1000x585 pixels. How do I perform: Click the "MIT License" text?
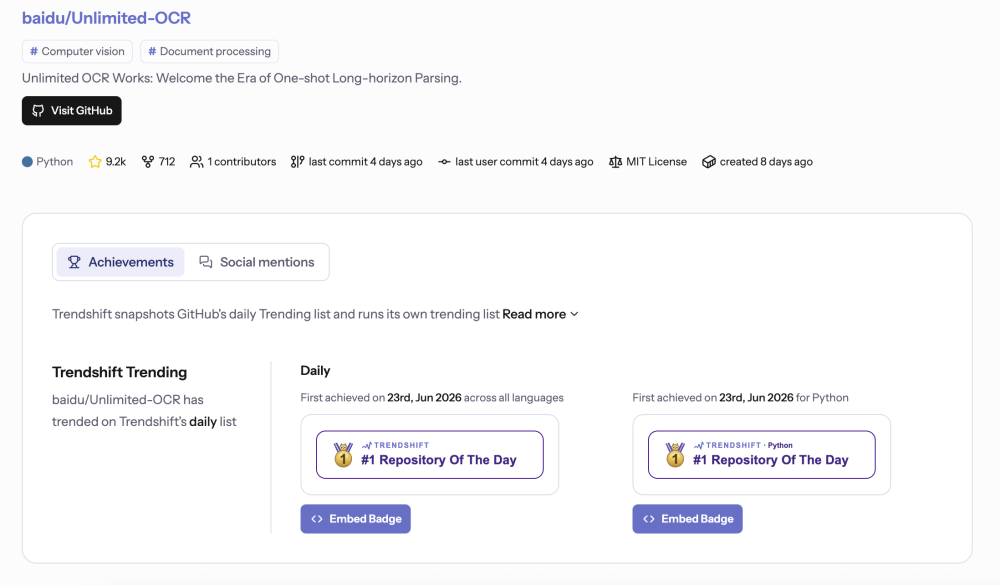click(x=656, y=161)
